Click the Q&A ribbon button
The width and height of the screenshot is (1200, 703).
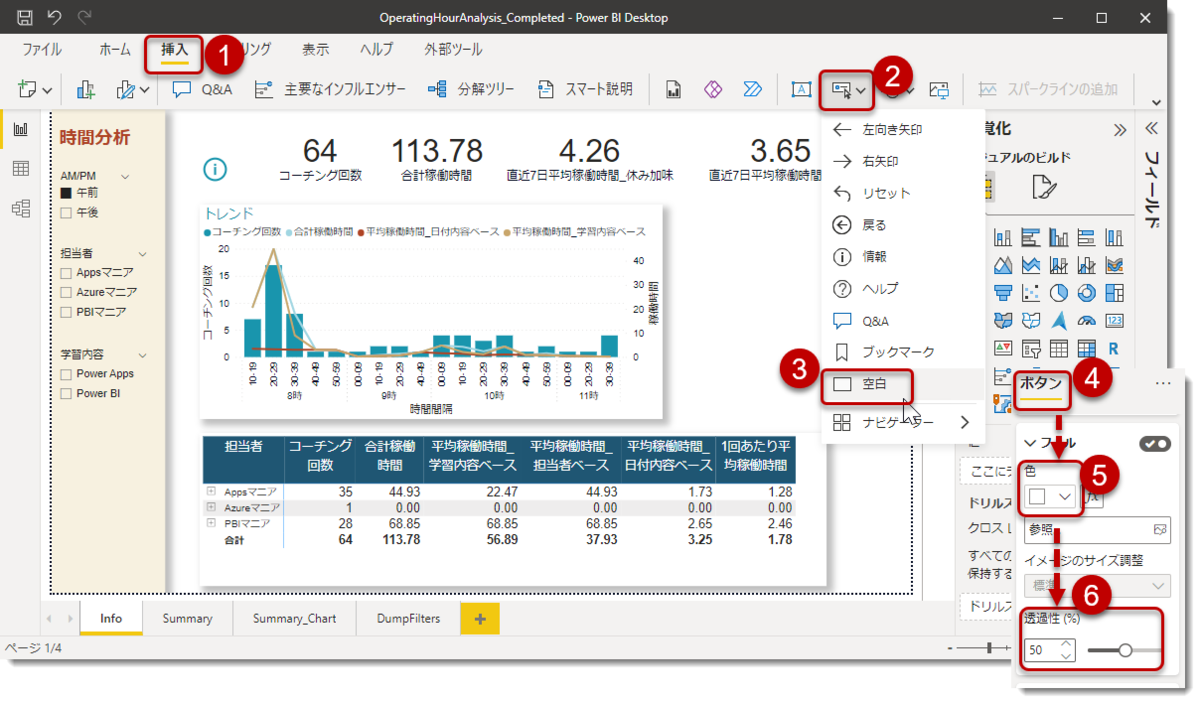202,89
